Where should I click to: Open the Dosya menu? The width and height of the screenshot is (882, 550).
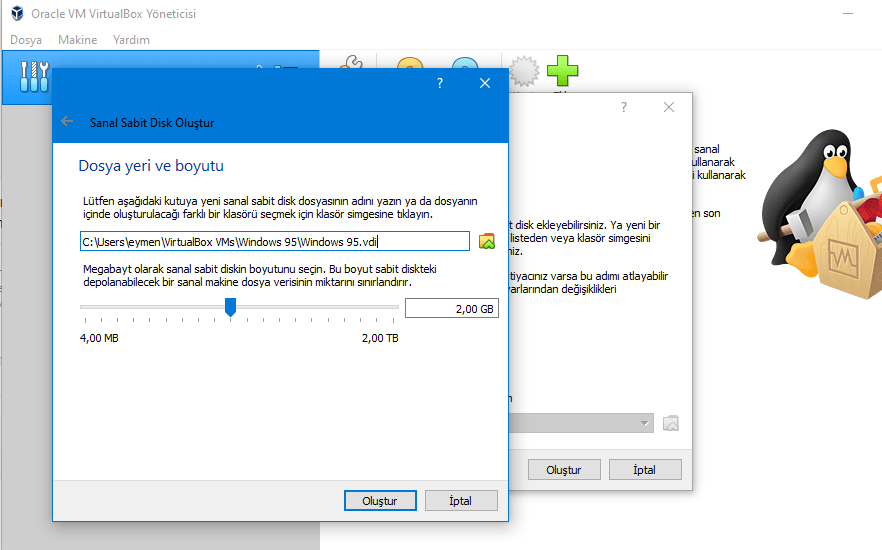[x=26, y=40]
